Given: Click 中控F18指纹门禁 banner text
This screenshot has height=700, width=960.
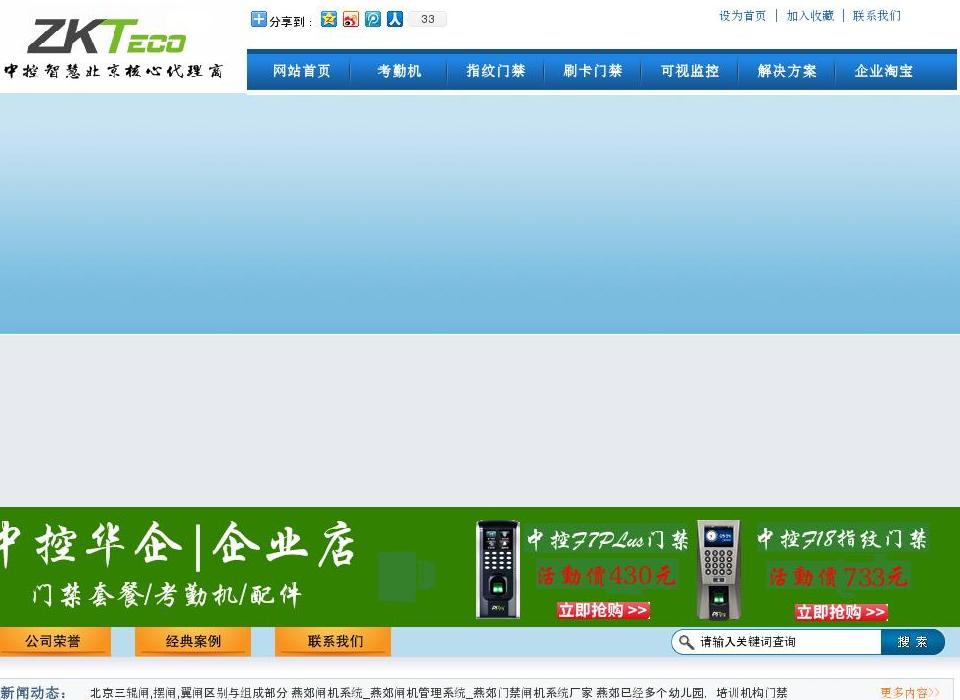Looking at the screenshot, I should point(842,539).
